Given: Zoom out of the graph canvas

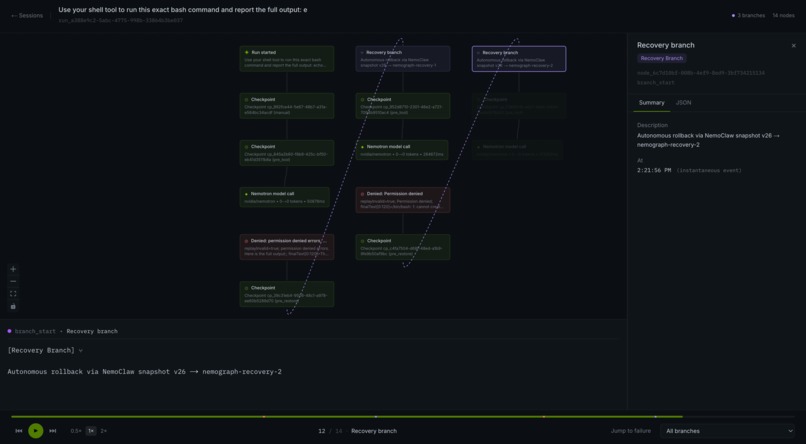Looking at the screenshot, I should [x=13, y=282].
